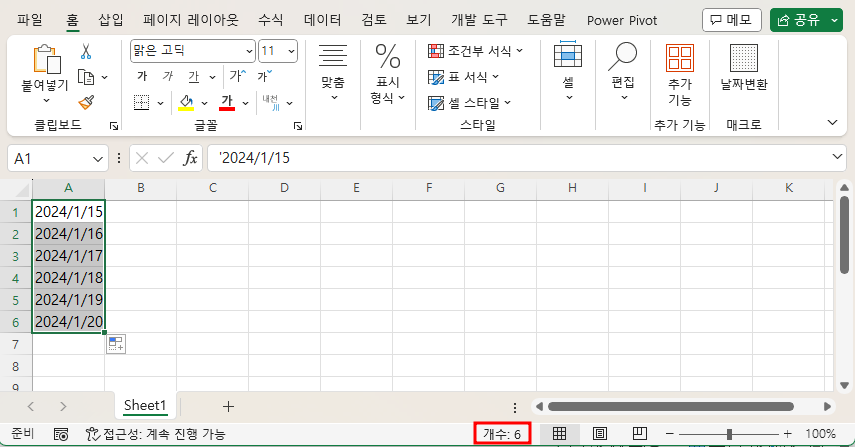Expand the paste options arrow
Viewport: 855px width, 447px height.
pos(46,100)
